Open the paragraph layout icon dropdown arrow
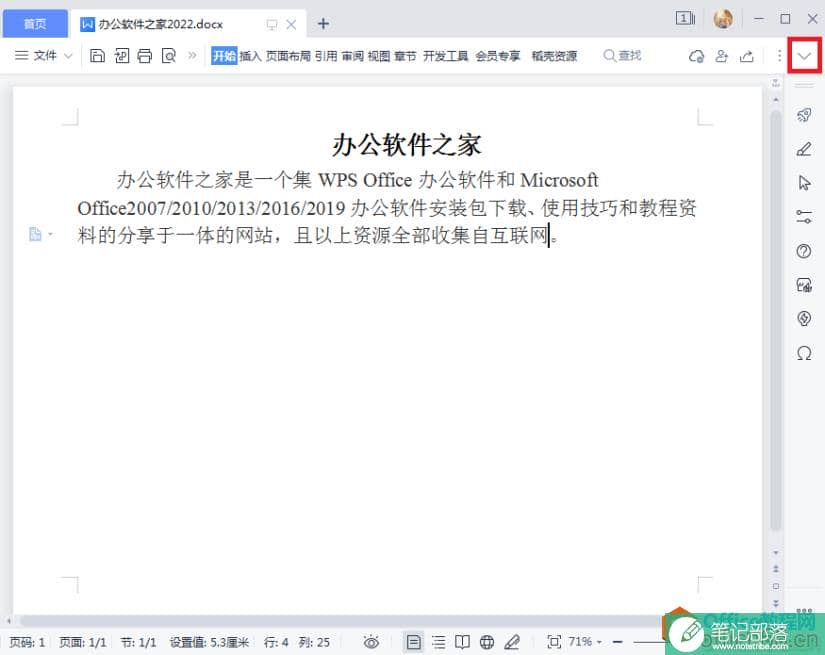 point(51,234)
